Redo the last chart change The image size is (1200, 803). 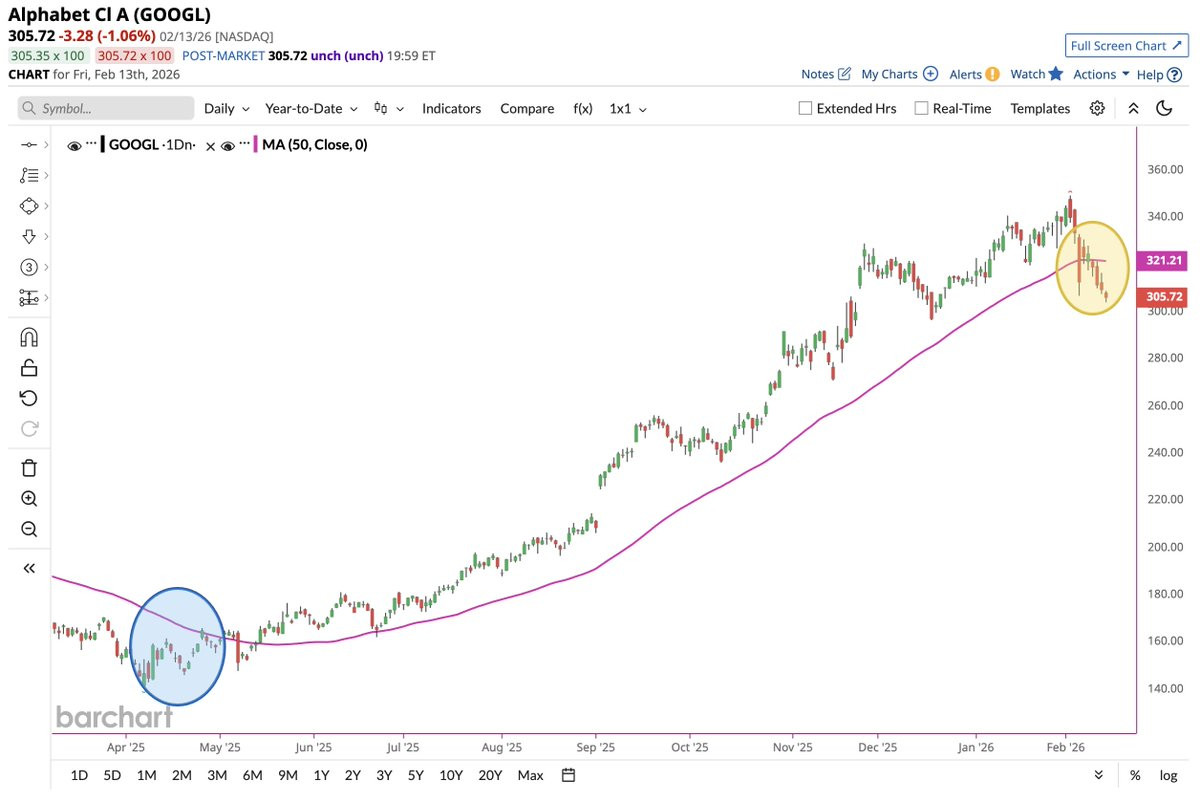29,429
